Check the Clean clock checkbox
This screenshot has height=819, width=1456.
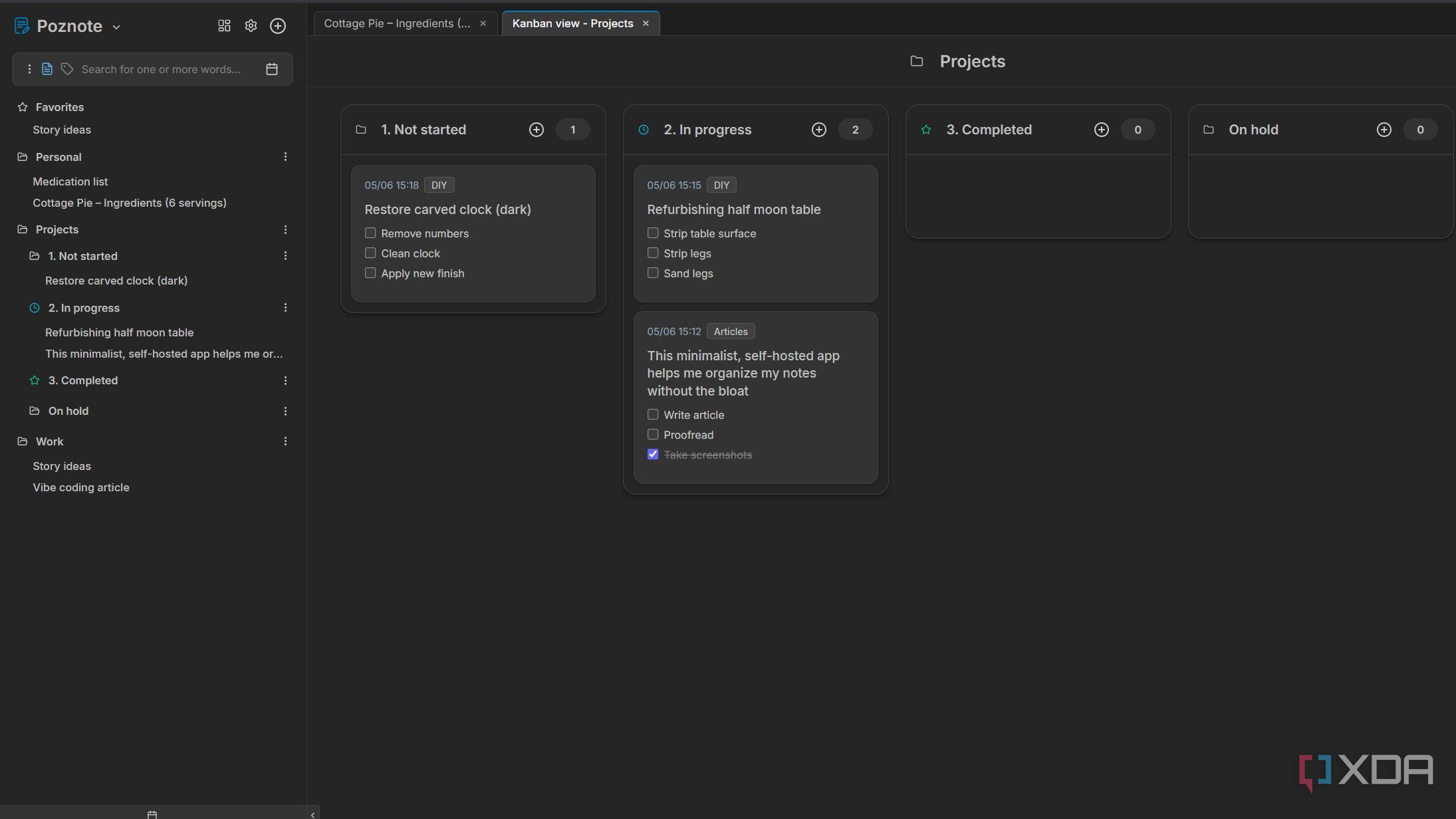coord(370,253)
